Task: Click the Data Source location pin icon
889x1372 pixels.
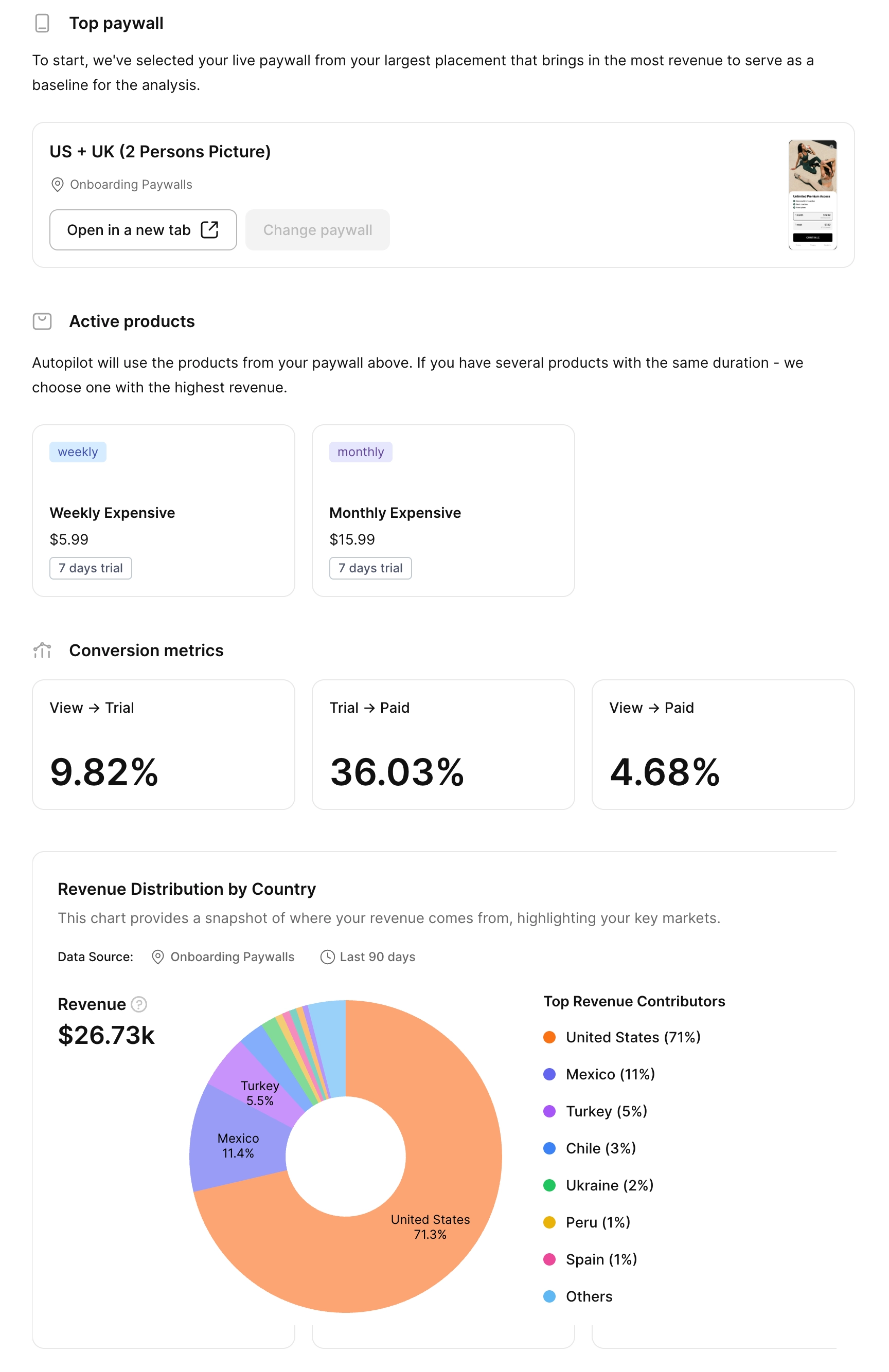Action: [157, 957]
